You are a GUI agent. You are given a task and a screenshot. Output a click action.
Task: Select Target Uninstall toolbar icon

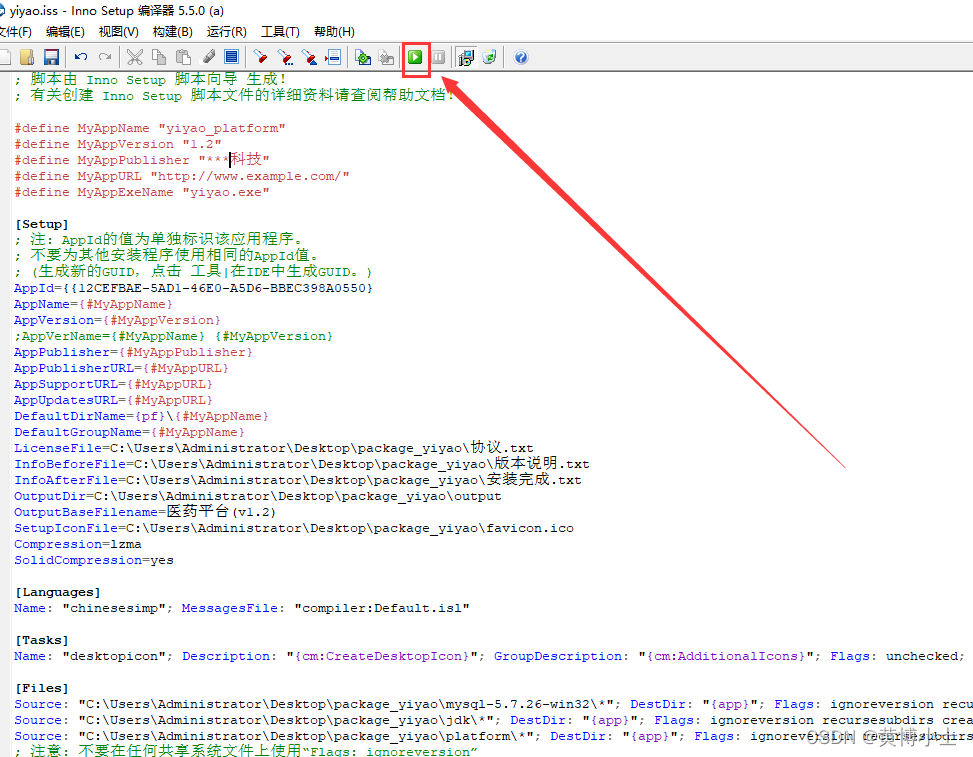(x=490, y=57)
